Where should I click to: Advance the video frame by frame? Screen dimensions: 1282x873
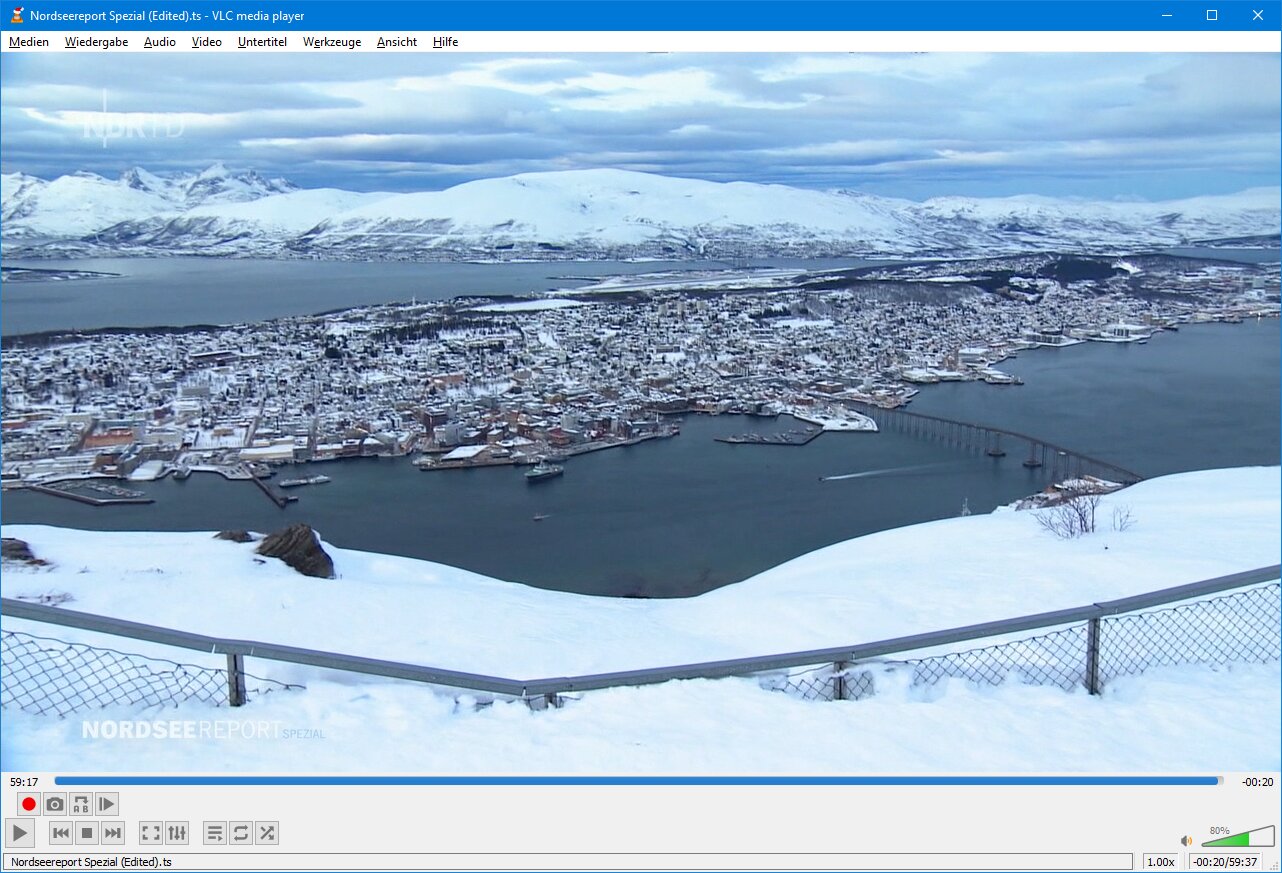point(107,804)
